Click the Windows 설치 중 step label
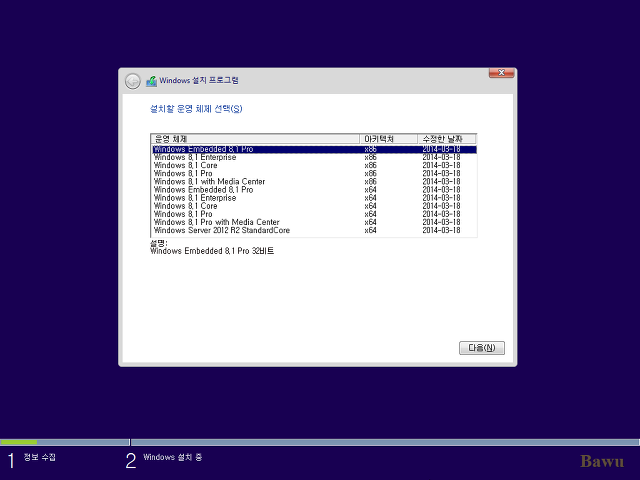640x480 pixels. click(x=173, y=457)
